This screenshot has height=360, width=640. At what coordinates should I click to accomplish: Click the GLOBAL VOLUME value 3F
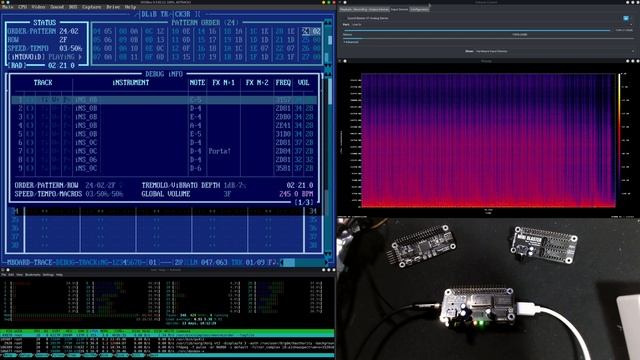(x=227, y=194)
